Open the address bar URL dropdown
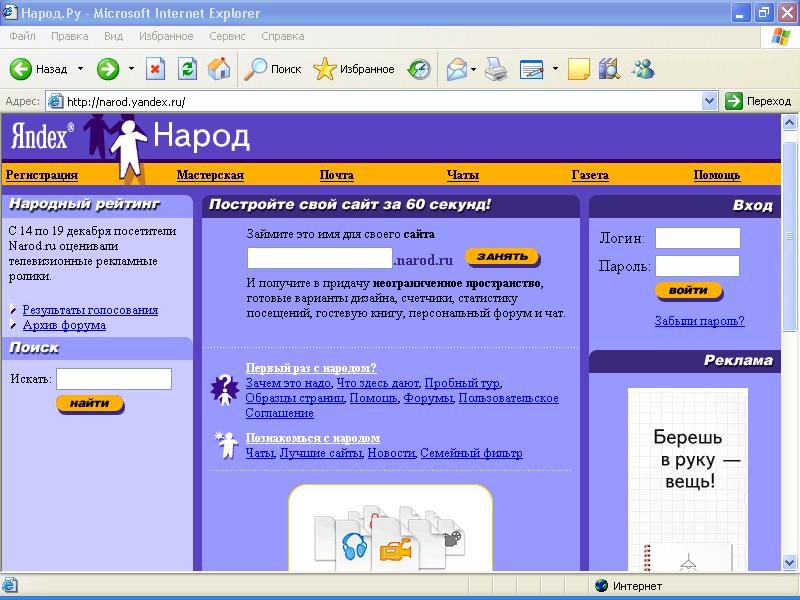Image resolution: width=800 pixels, height=600 pixels. click(709, 101)
